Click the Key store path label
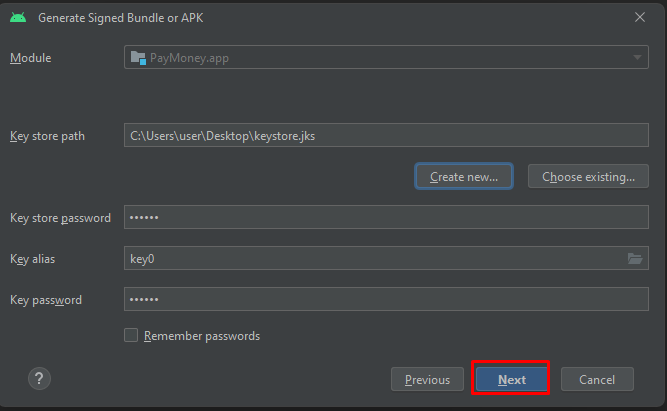 pos(47,135)
